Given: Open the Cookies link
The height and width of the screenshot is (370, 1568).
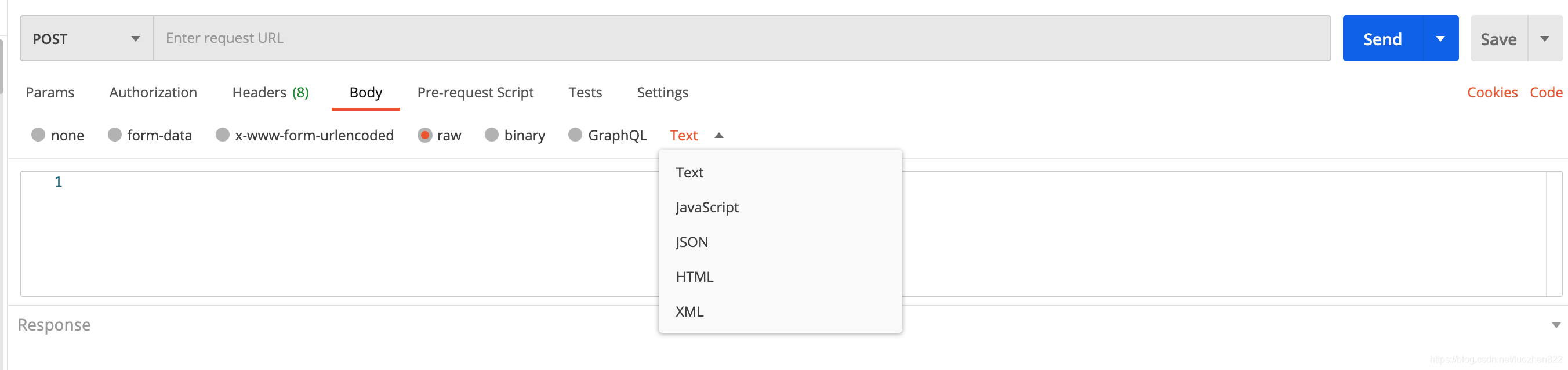Looking at the screenshot, I should (1492, 93).
